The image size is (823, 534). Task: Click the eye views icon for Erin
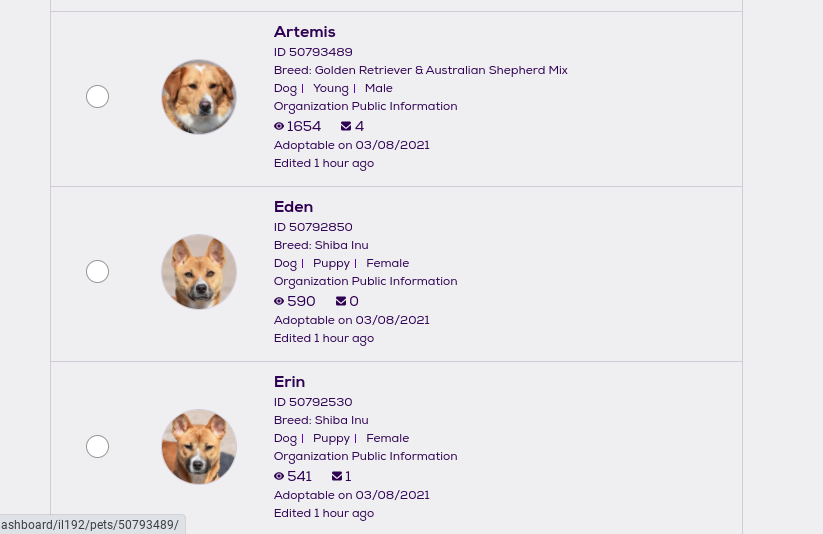[279, 477]
